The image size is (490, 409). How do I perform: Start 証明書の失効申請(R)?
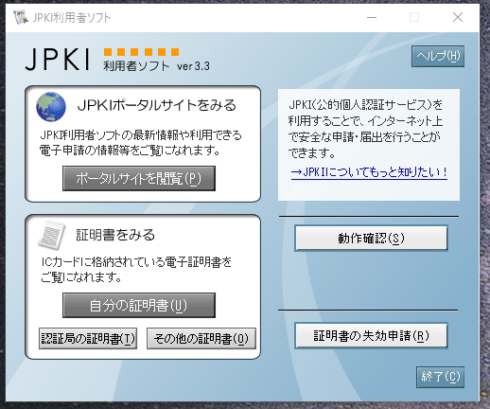371,336
